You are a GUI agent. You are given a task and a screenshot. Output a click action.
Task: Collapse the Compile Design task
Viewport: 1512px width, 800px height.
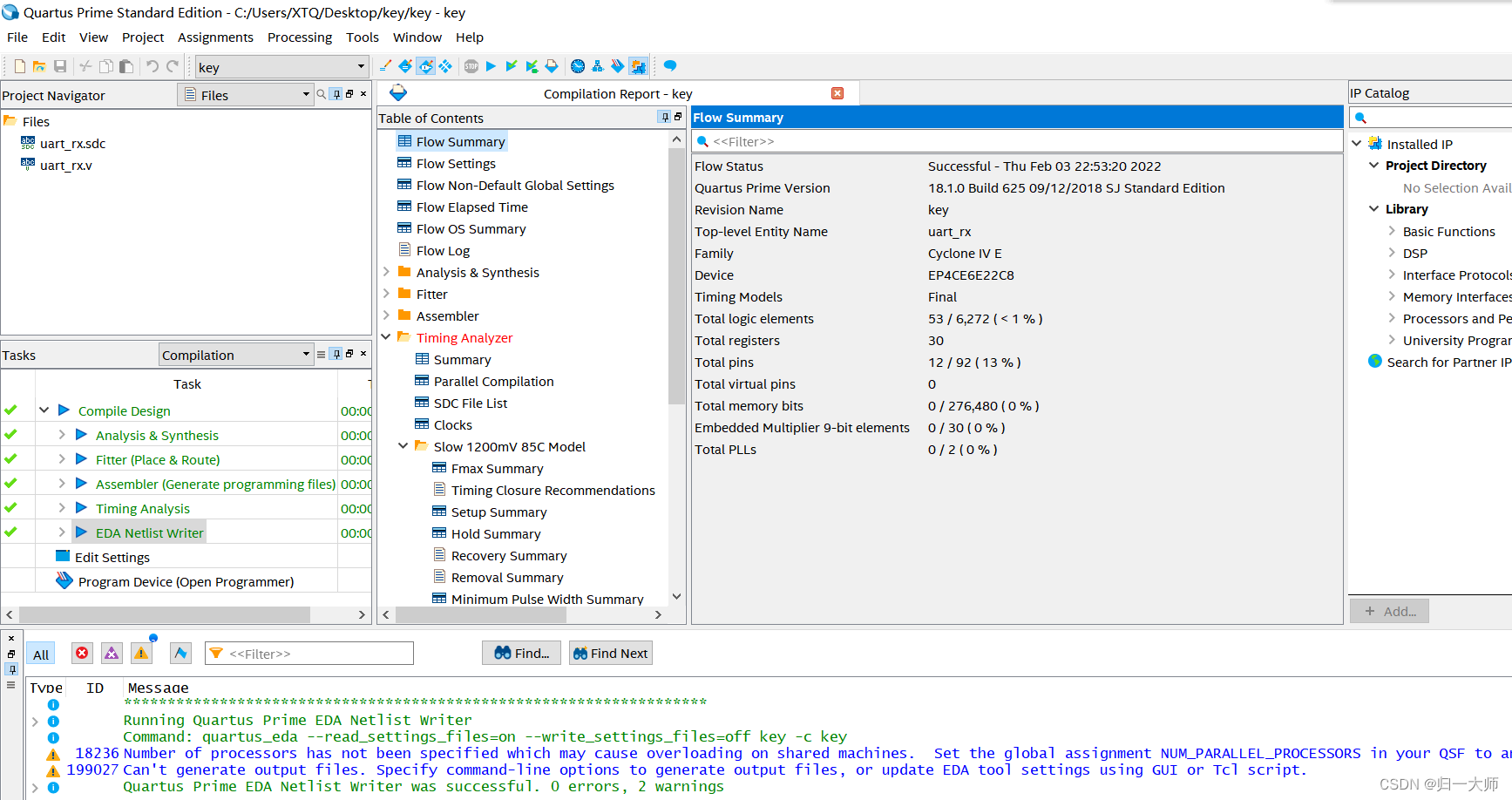44,410
